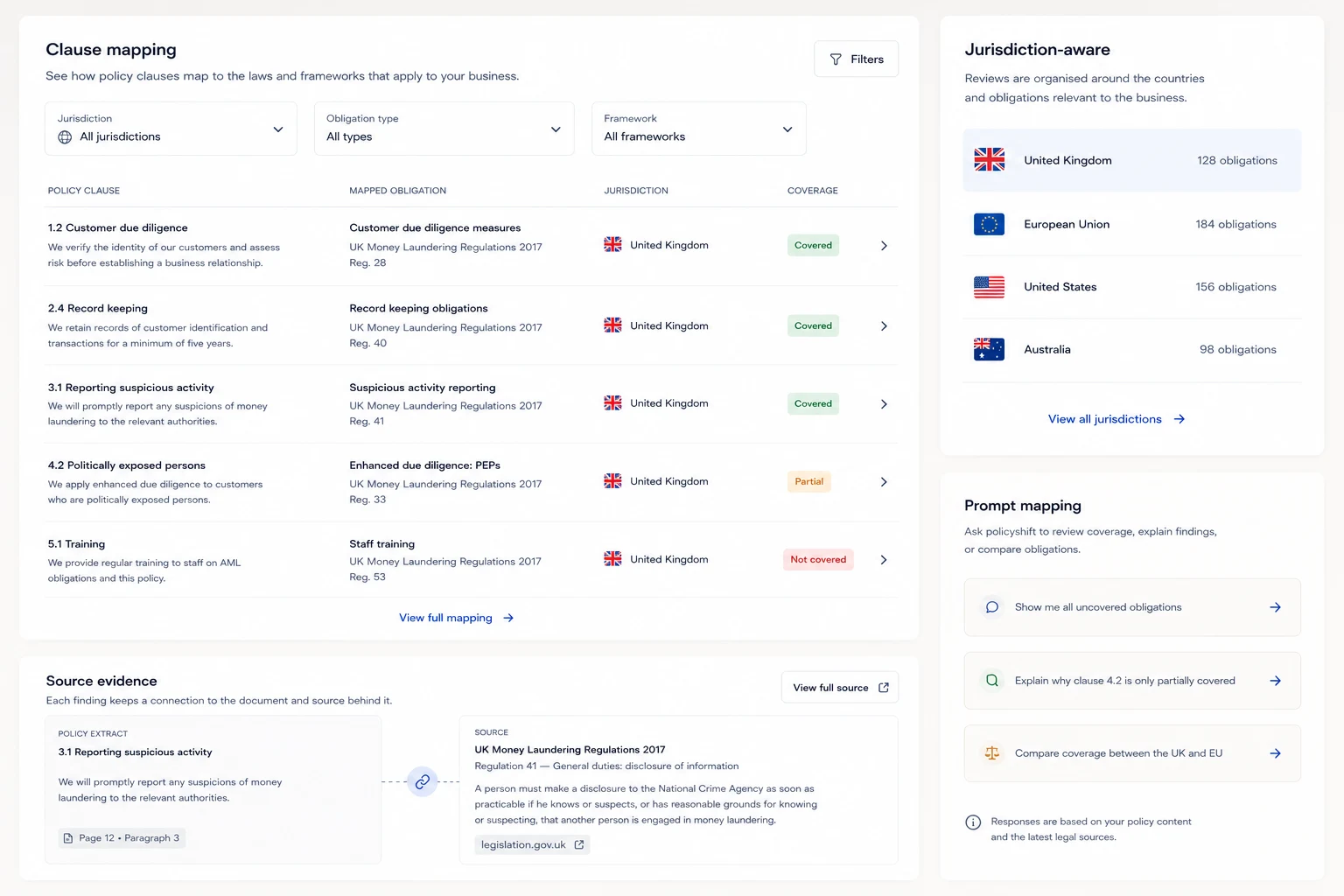This screenshot has height=896, width=1344.
Task: Expand the 2.4 Record keeping row chevron
Action: [884, 326]
